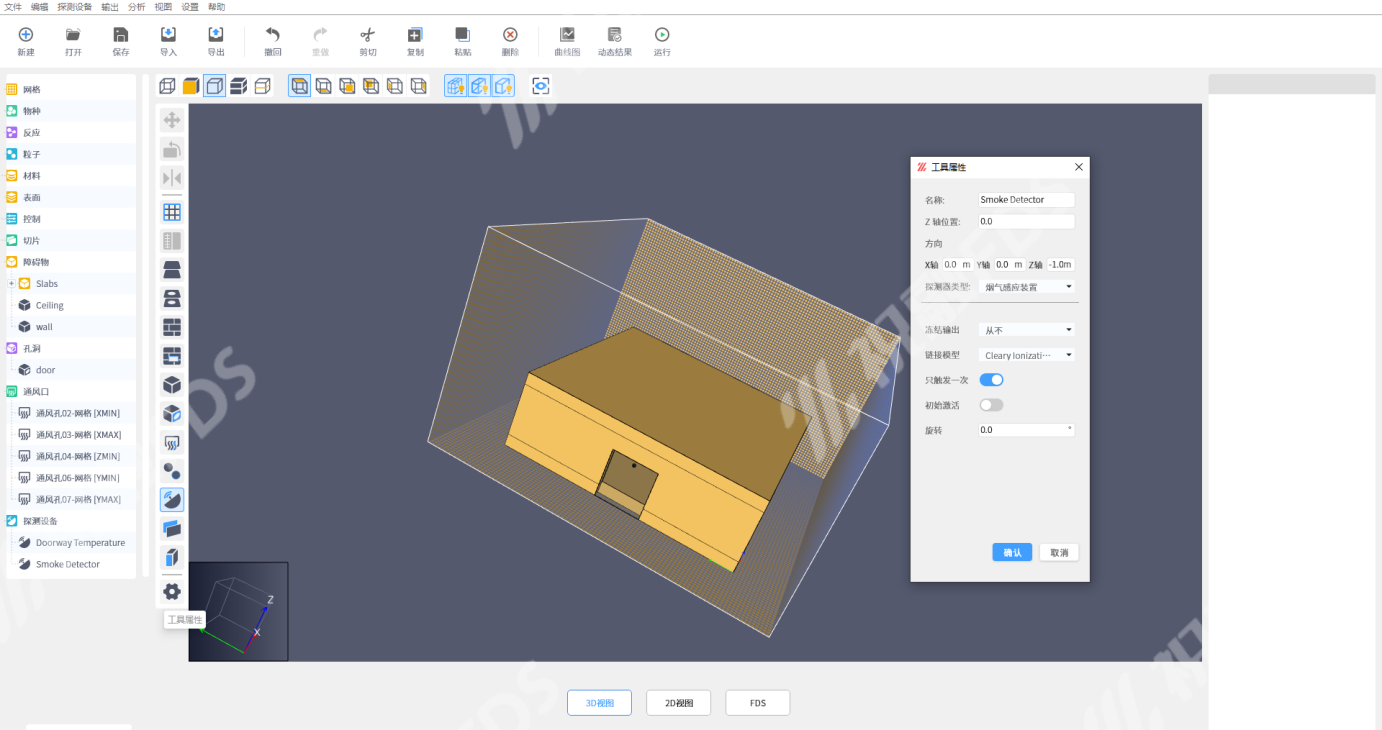Click the 剪切 (Cut) scissors icon

[368, 35]
